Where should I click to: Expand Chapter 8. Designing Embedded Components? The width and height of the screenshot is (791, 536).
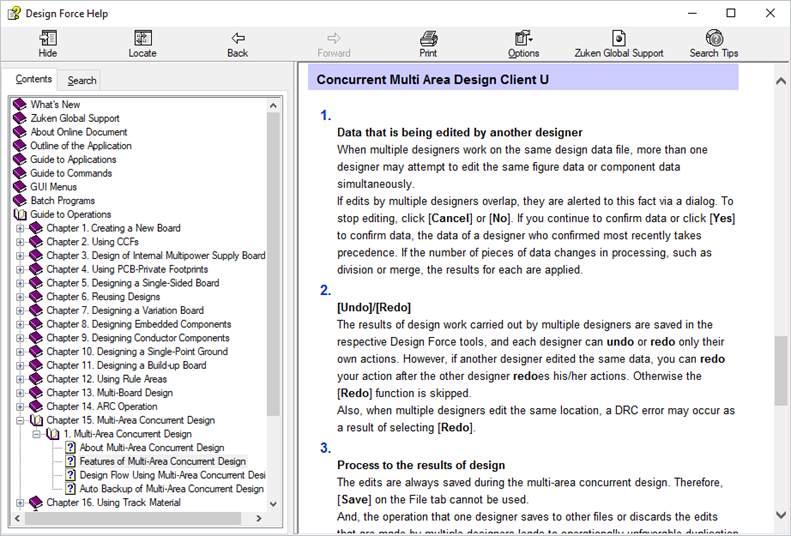(x=20, y=324)
